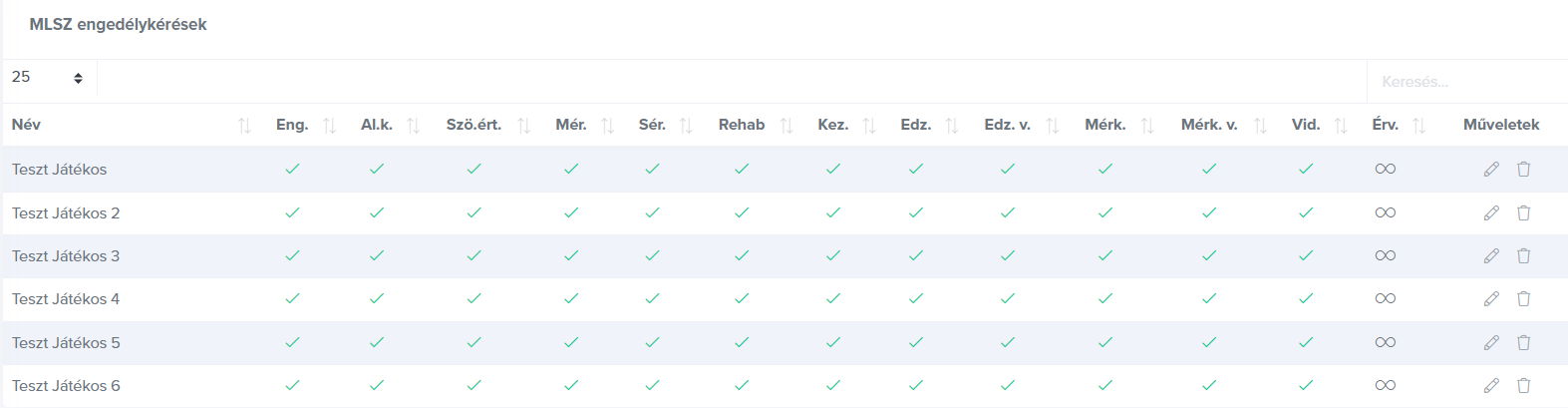Delete the Teszt Játékos 4 row
The image size is (1568, 408).
1523,298
